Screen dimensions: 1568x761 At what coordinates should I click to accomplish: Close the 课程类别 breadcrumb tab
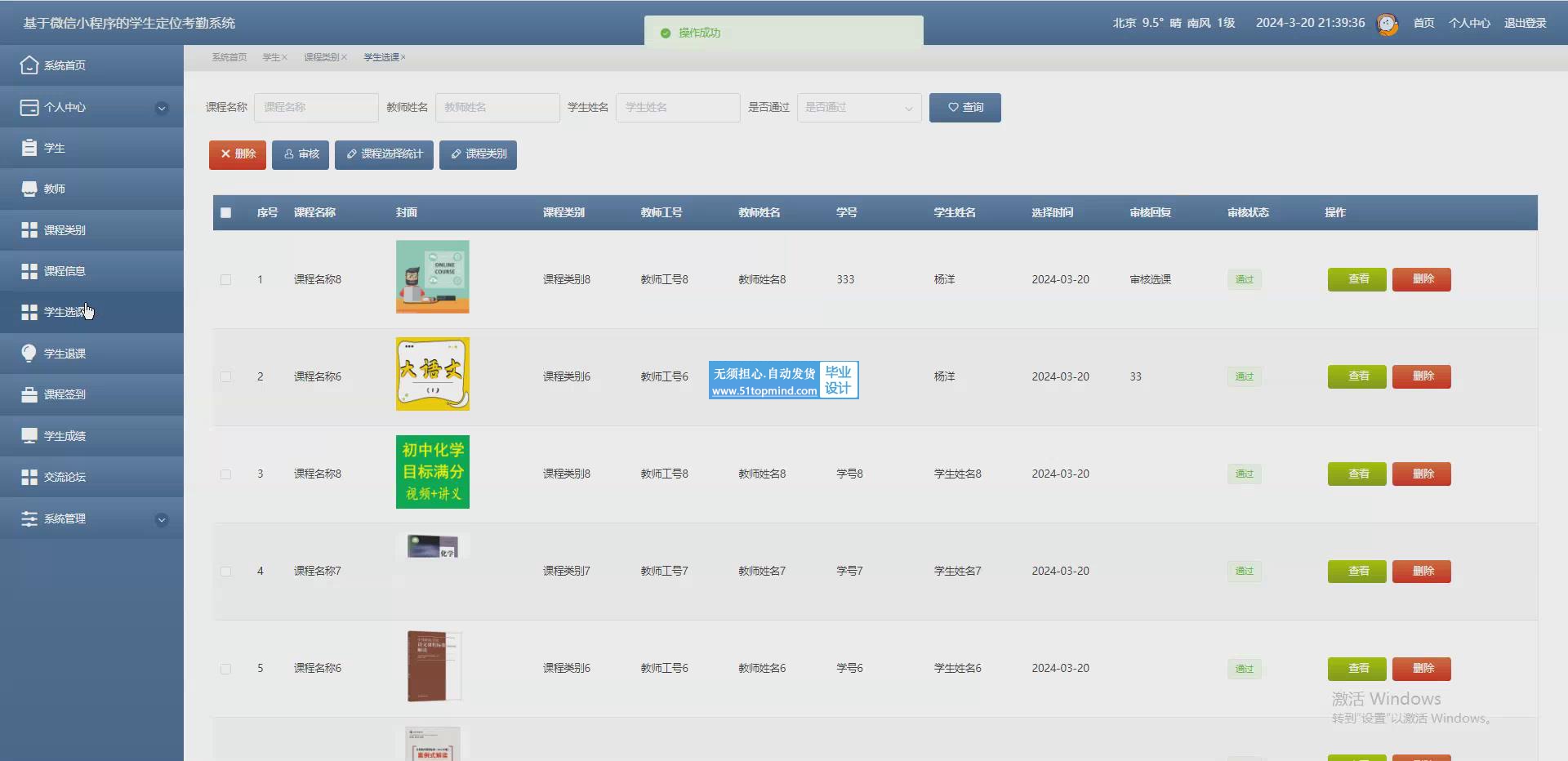pyautogui.click(x=344, y=57)
